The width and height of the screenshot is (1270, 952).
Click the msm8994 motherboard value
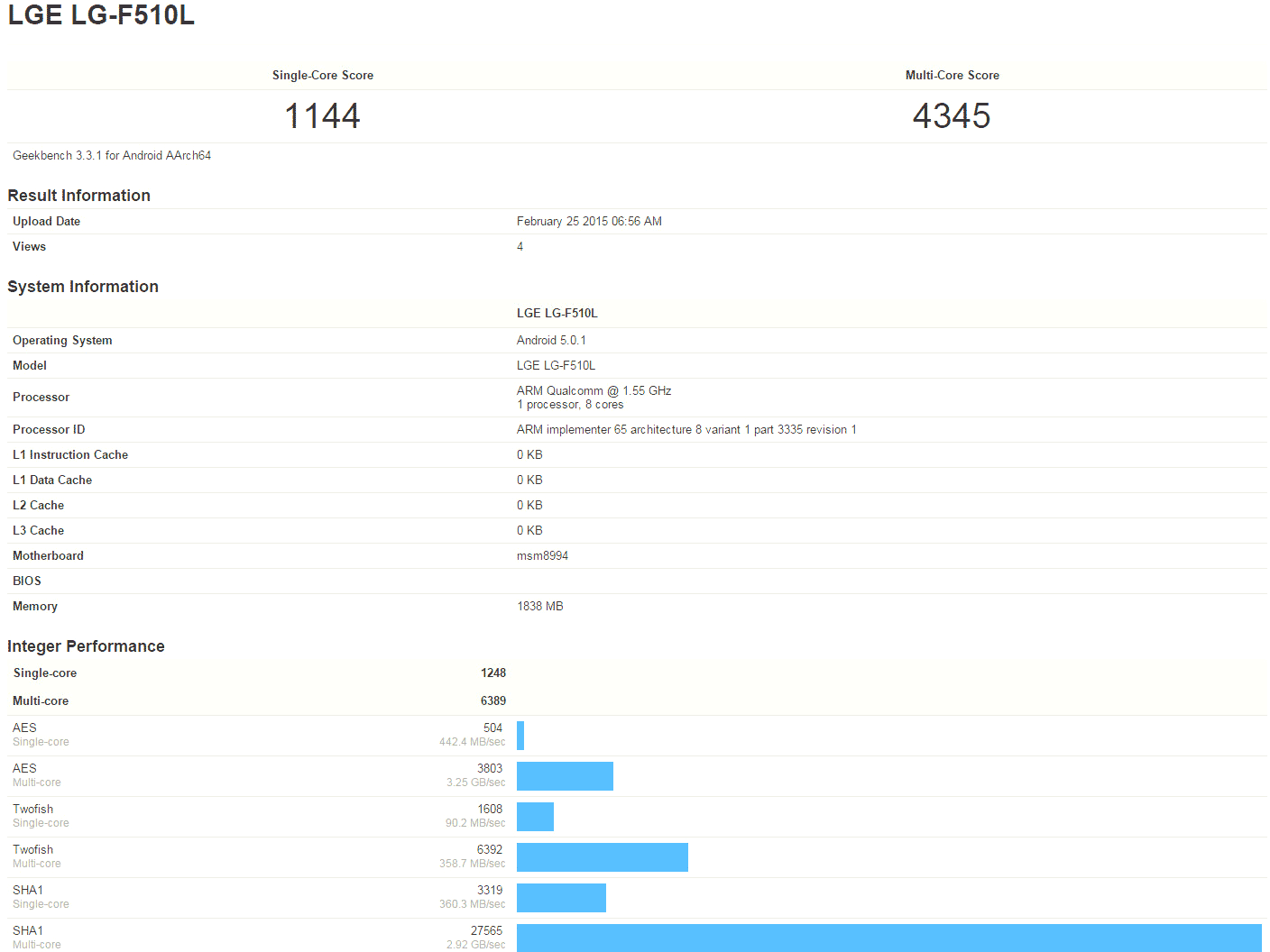point(542,555)
